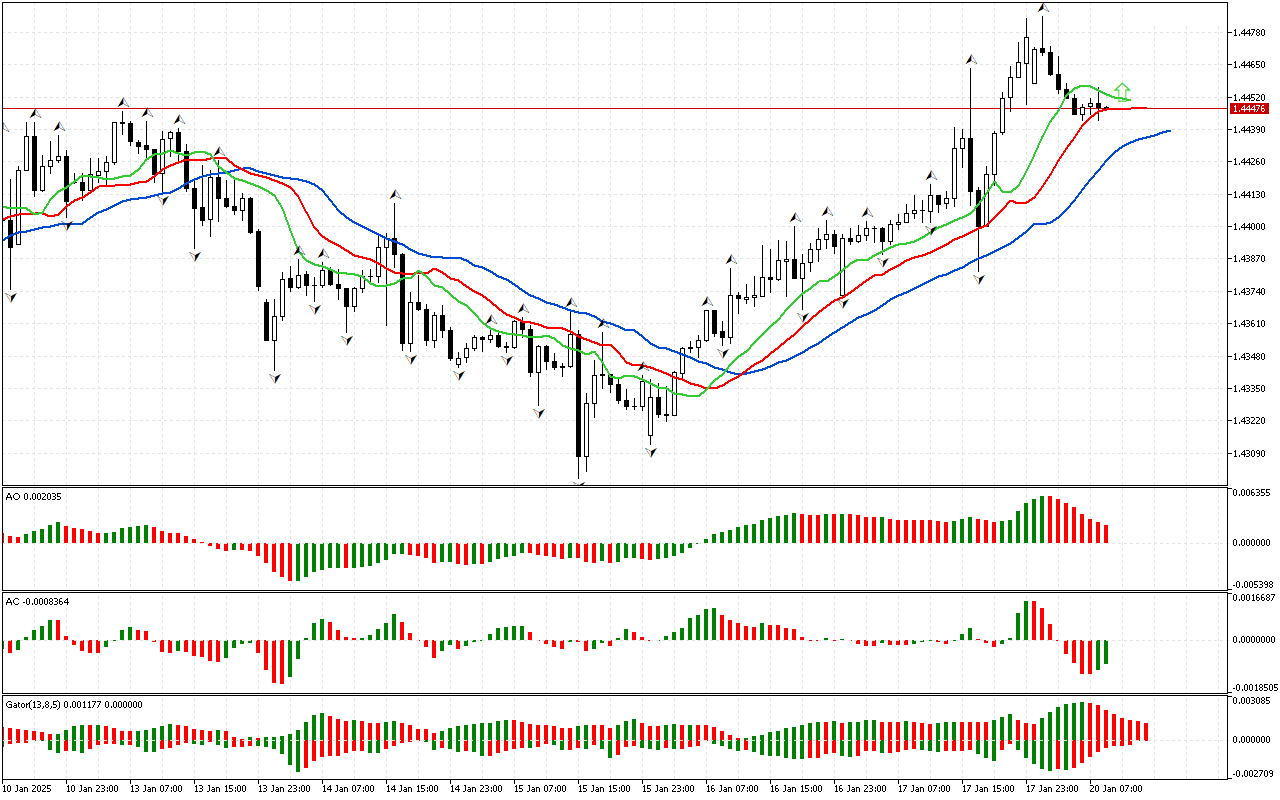1280x800 pixels.
Task: Click the 1.44780 price scale label
Action: (1249, 33)
